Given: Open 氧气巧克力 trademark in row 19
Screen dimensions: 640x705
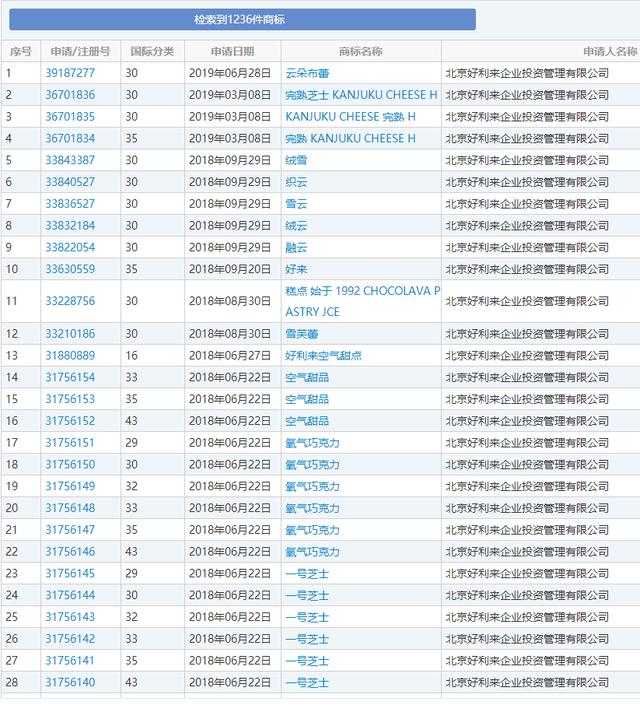Looking at the screenshot, I should point(313,486).
